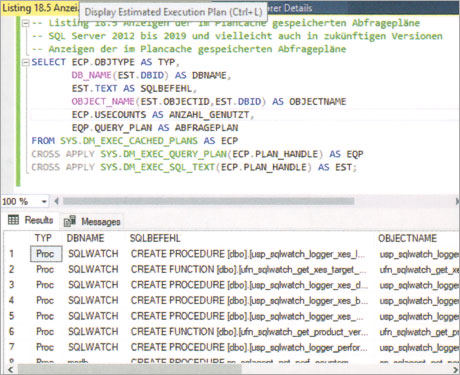The height and width of the screenshot is (375, 460).
Task: Open the 100 % zoom dropdown
Action: click(44, 202)
